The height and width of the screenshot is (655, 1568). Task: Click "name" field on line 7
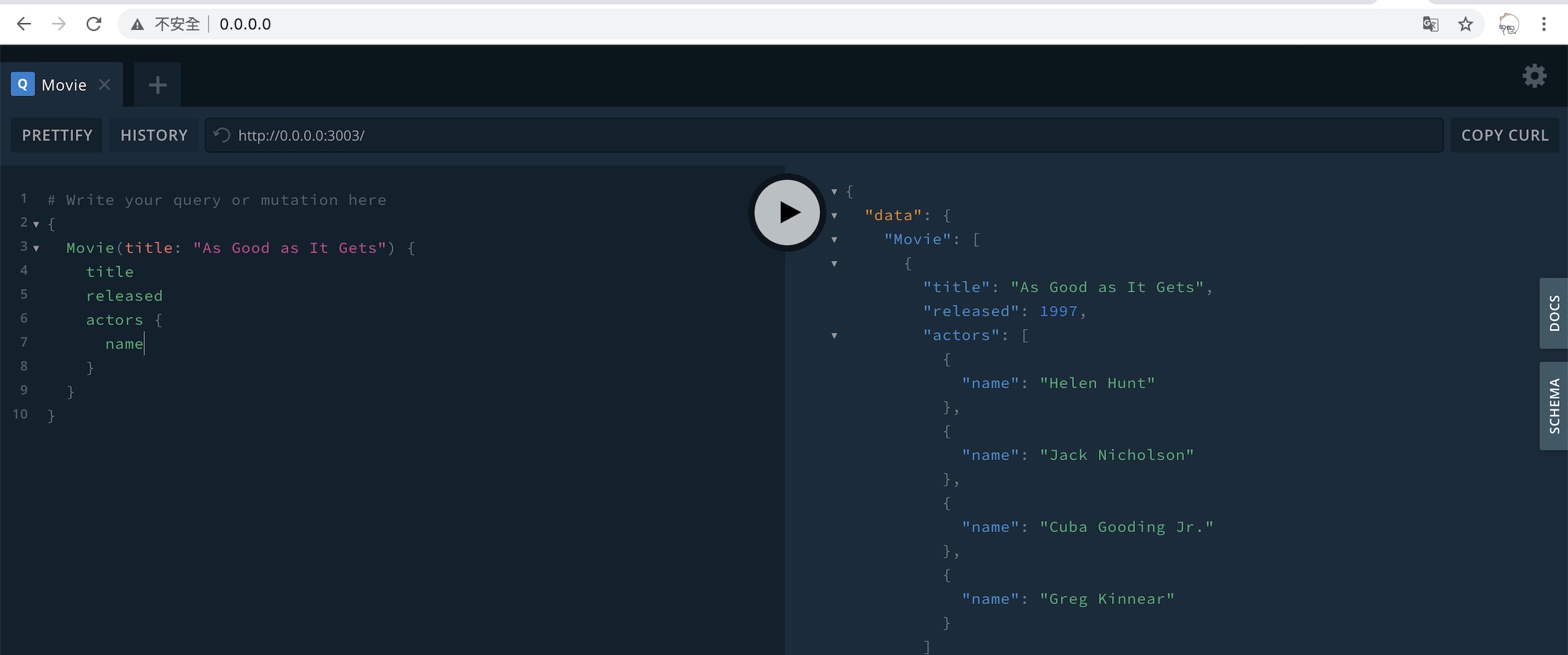click(124, 344)
